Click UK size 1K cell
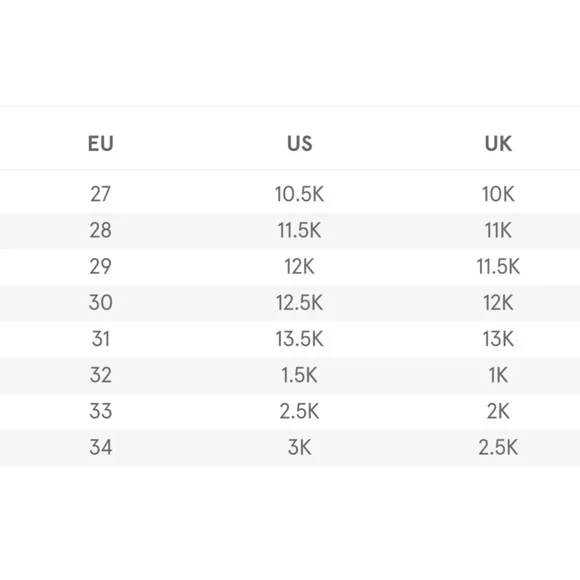Viewport: 580px width, 580px height. (x=498, y=375)
